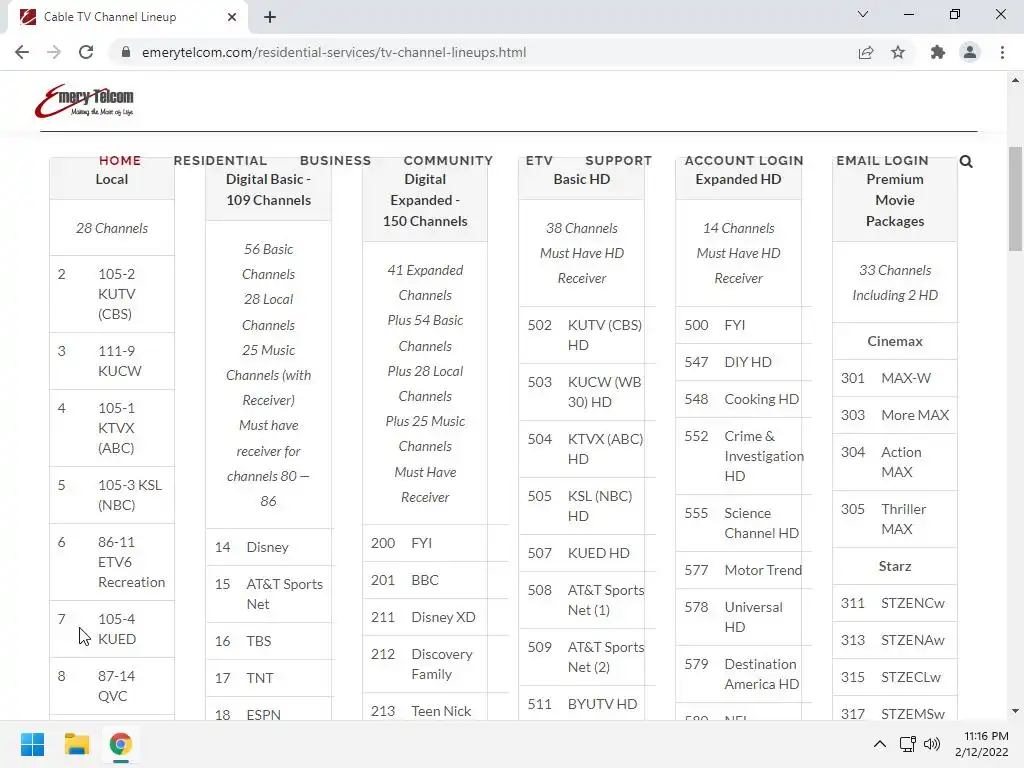Screen dimensions: 1024x768
Task: Click the Thriller MAX channel 305 row
Action: pos(895,519)
